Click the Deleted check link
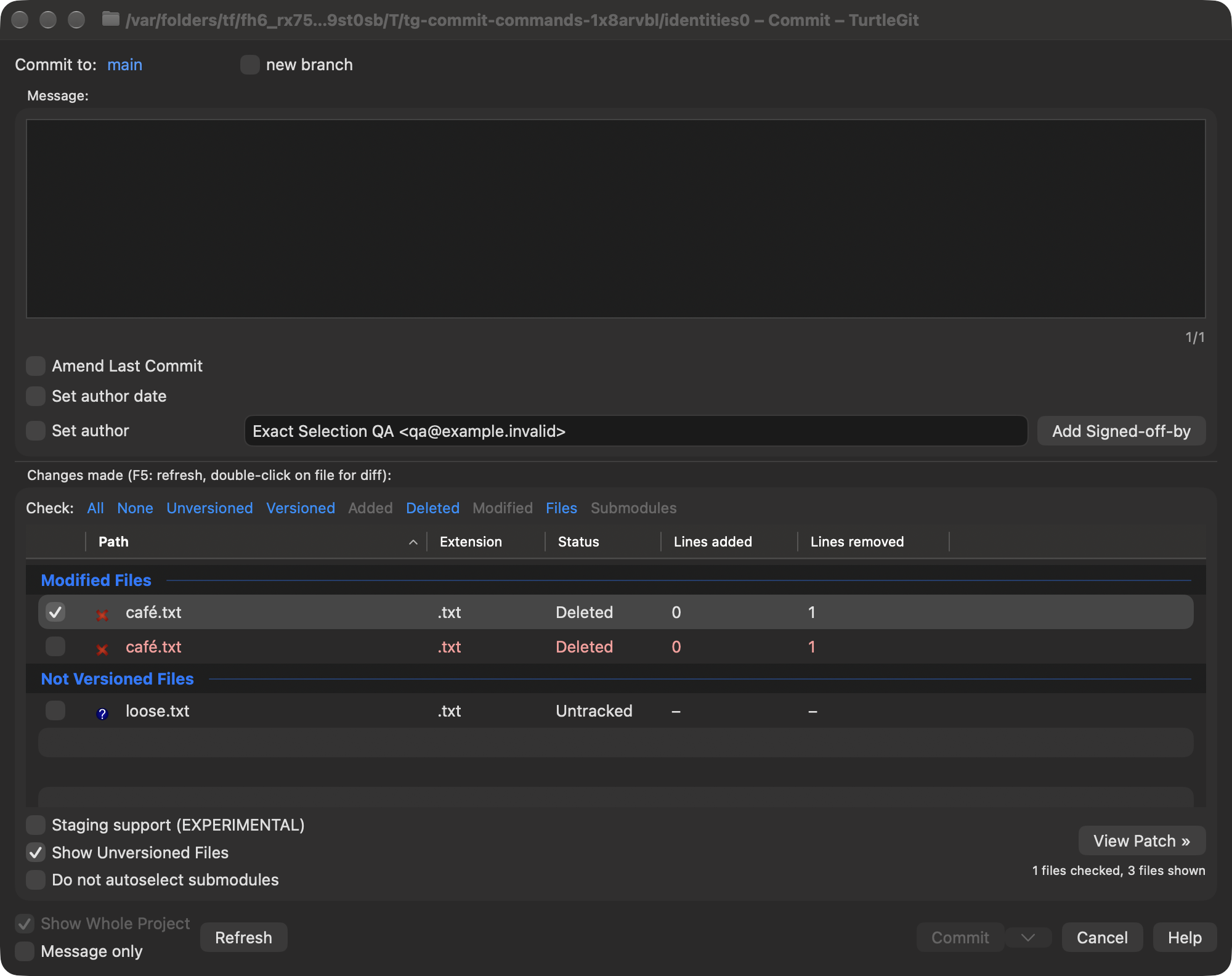 pyautogui.click(x=432, y=508)
